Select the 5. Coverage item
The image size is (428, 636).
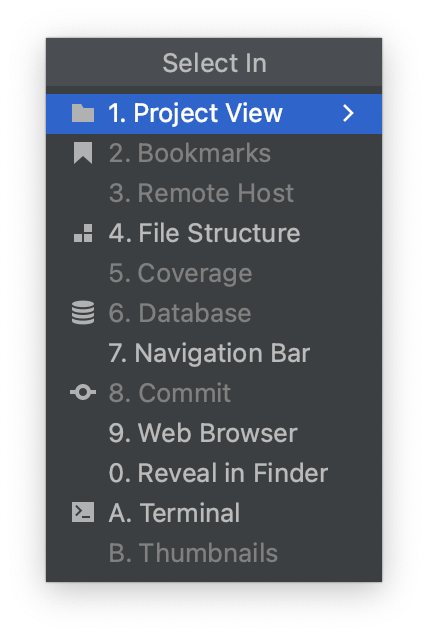214,273
